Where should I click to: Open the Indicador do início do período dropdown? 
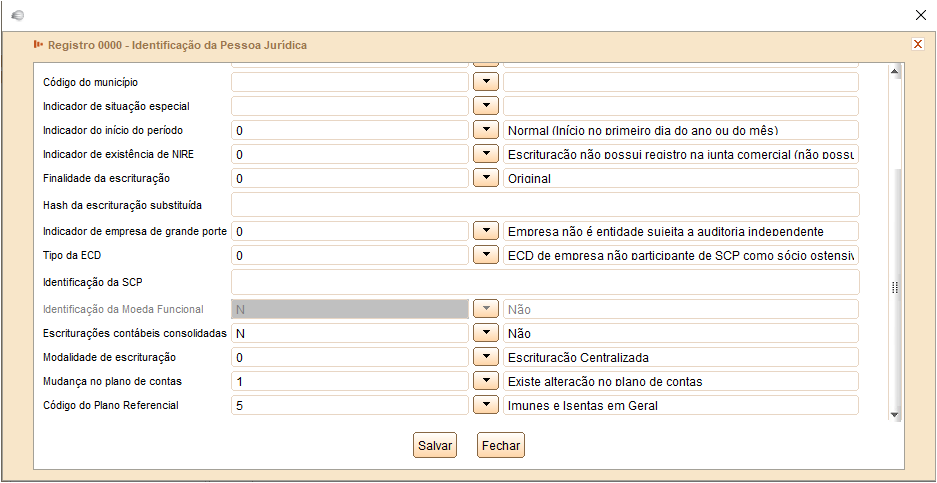pyautogui.click(x=485, y=130)
